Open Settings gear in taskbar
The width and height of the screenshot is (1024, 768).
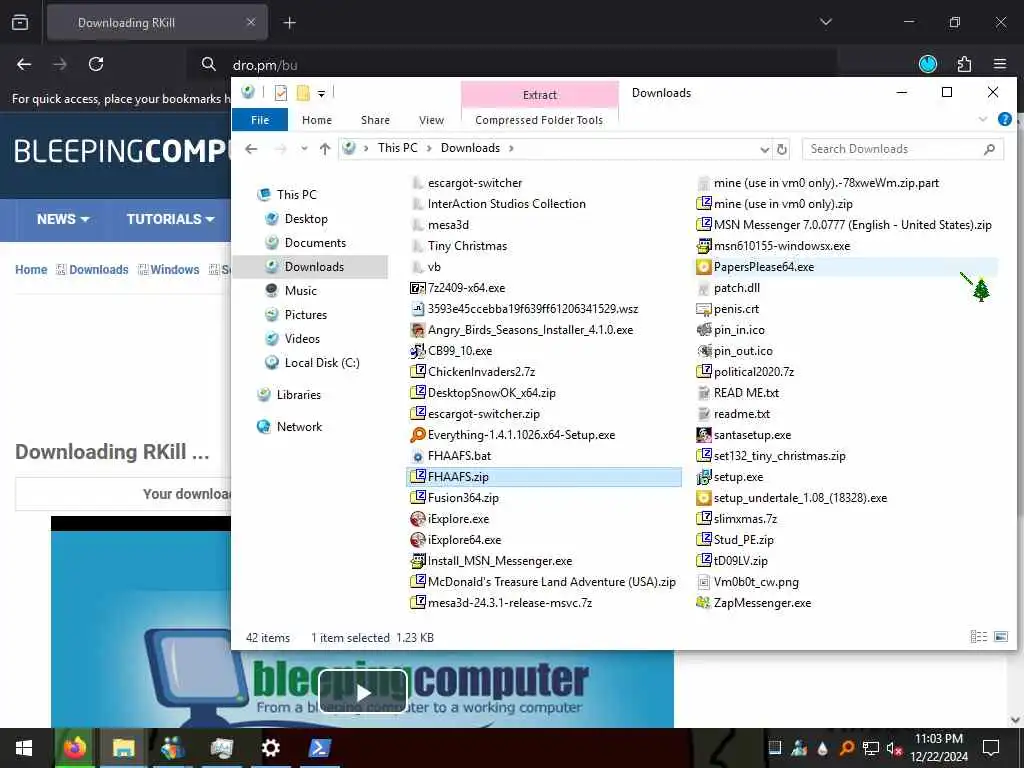click(270, 748)
